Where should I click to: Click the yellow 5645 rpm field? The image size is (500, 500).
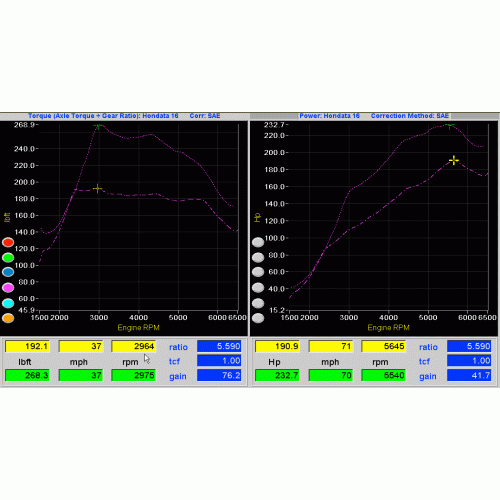point(384,346)
